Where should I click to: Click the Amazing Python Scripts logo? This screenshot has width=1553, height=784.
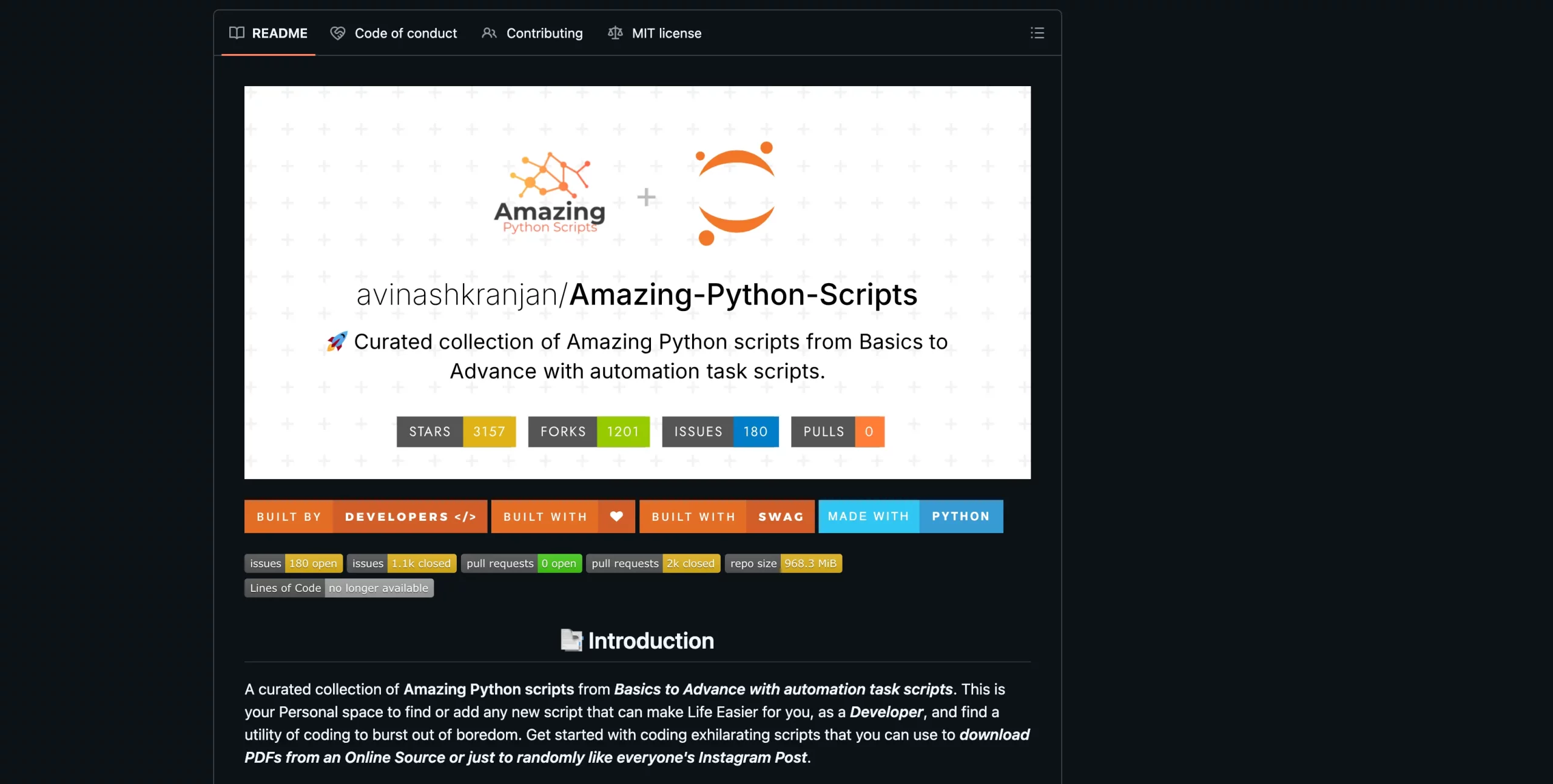pos(550,193)
